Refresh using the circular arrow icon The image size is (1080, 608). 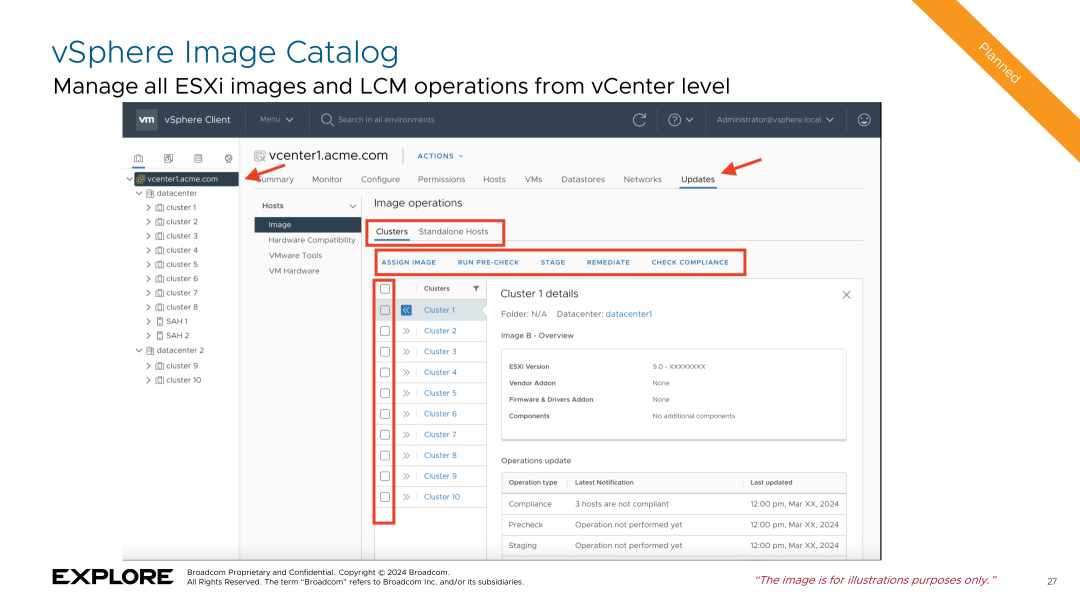point(639,120)
